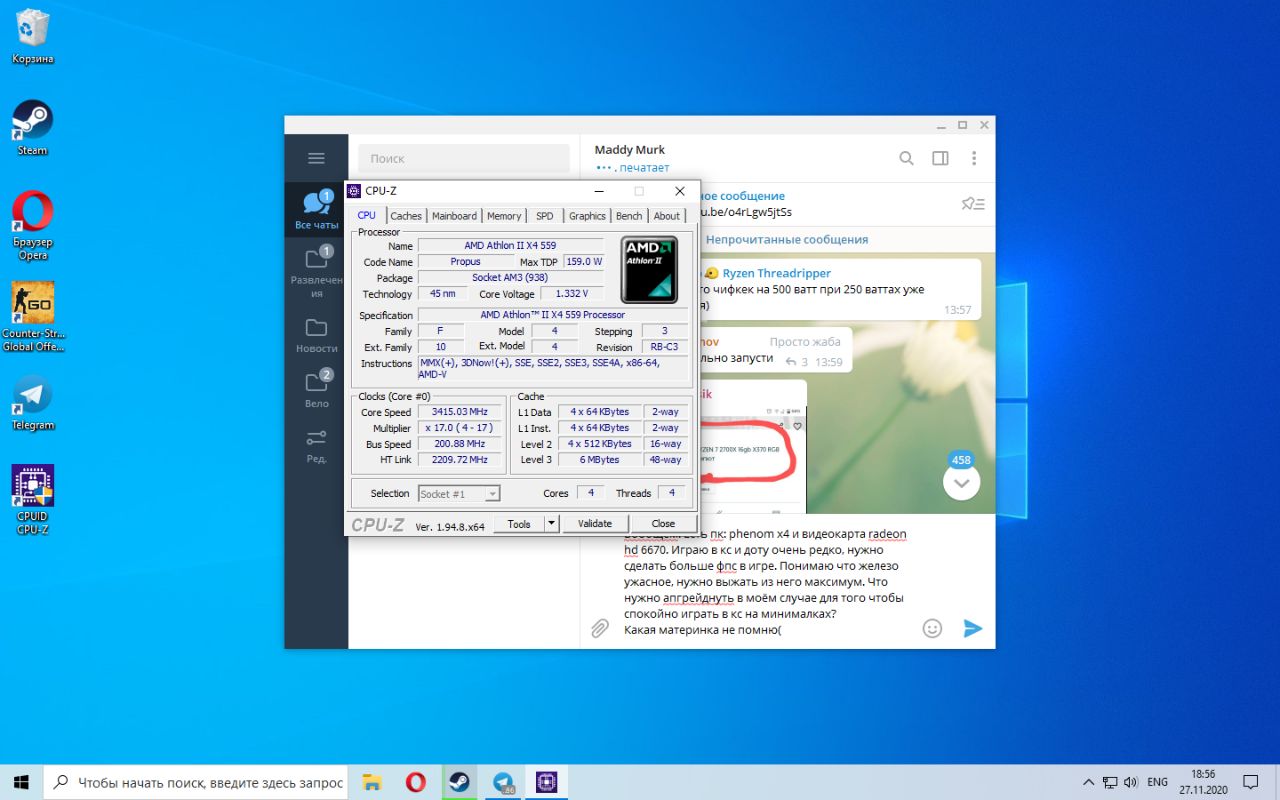The width and height of the screenshot is (1280, 800).
Task: Select the Opera browser desktop shortcut
Action: coord(33,226)
